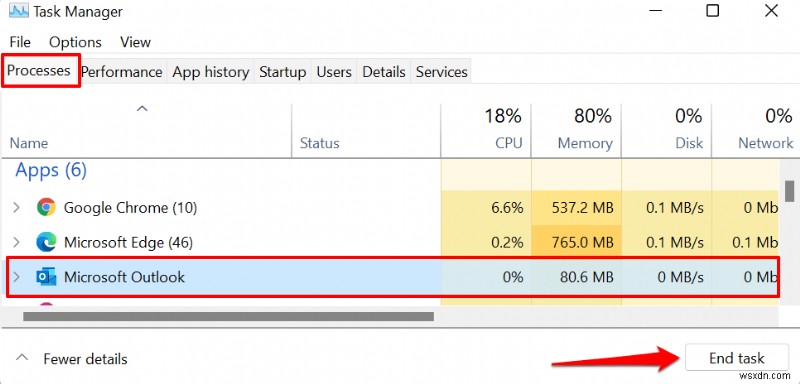The image size is (800, 384).
Task: Select the Microsoft Edge (46) row
Action: pyautogui.click(x=393, y=242)
